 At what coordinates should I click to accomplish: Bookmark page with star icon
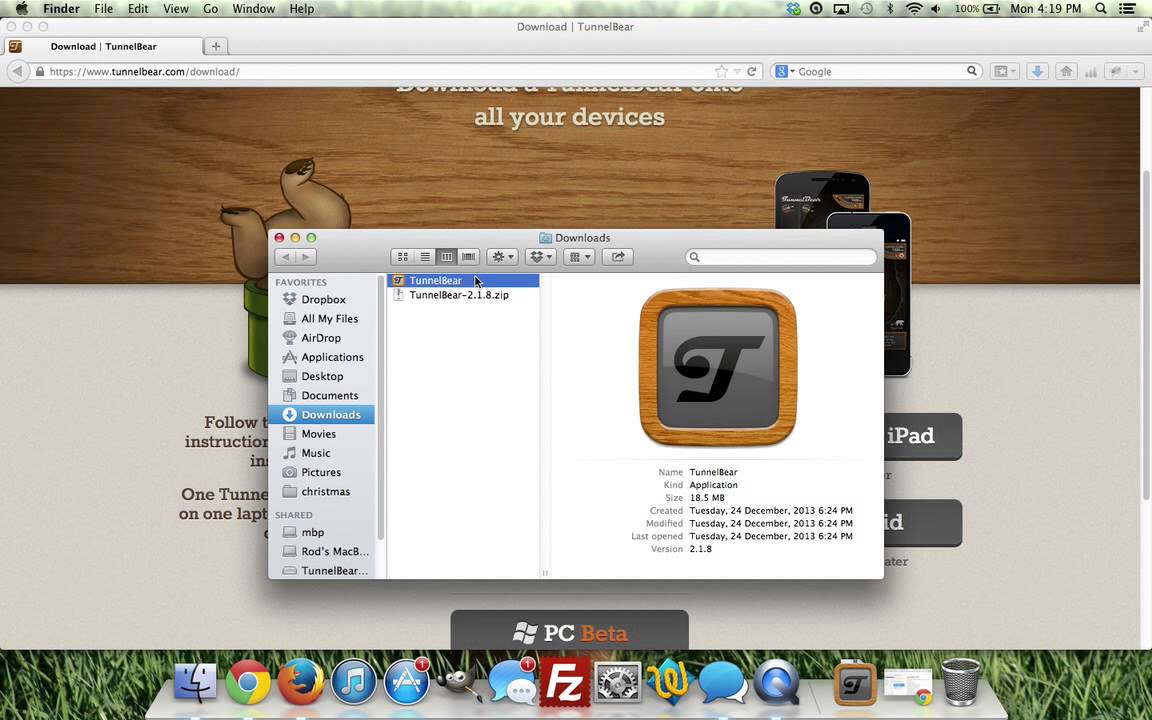(721, 71)
